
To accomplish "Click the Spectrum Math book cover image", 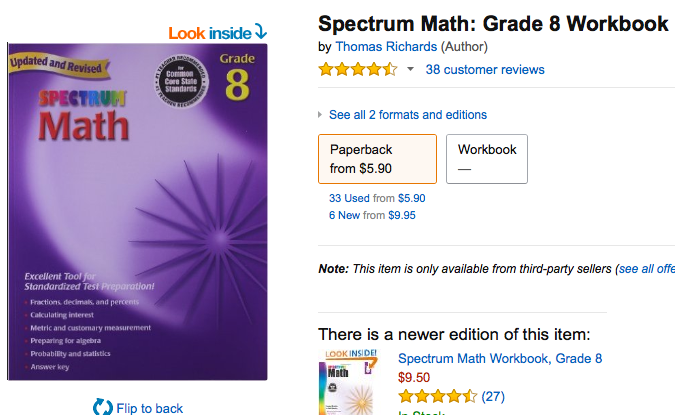I will coord(137,211).
